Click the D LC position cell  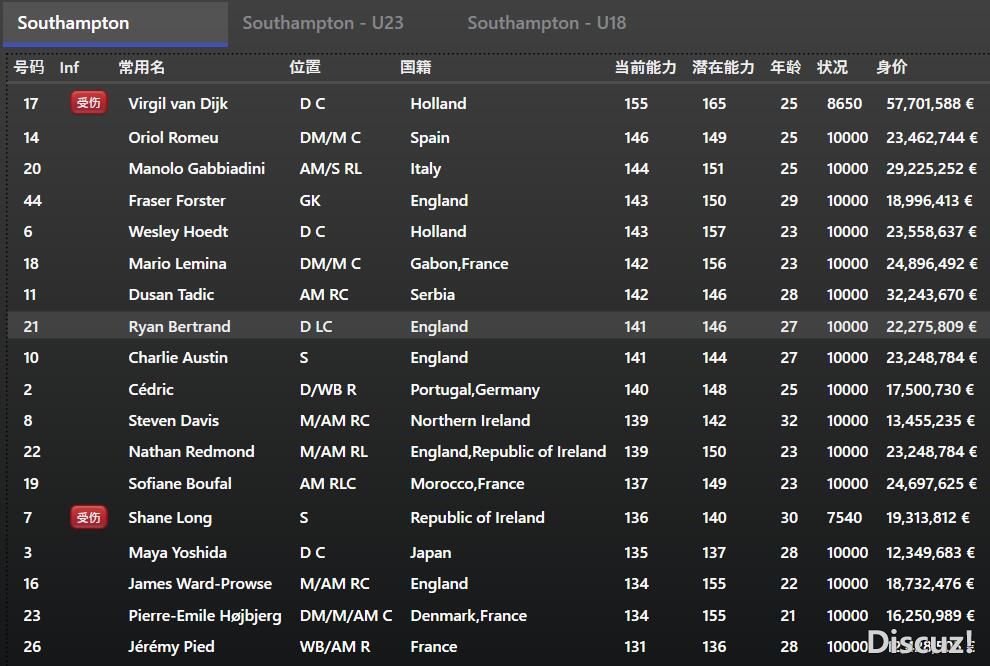[316, 326]
